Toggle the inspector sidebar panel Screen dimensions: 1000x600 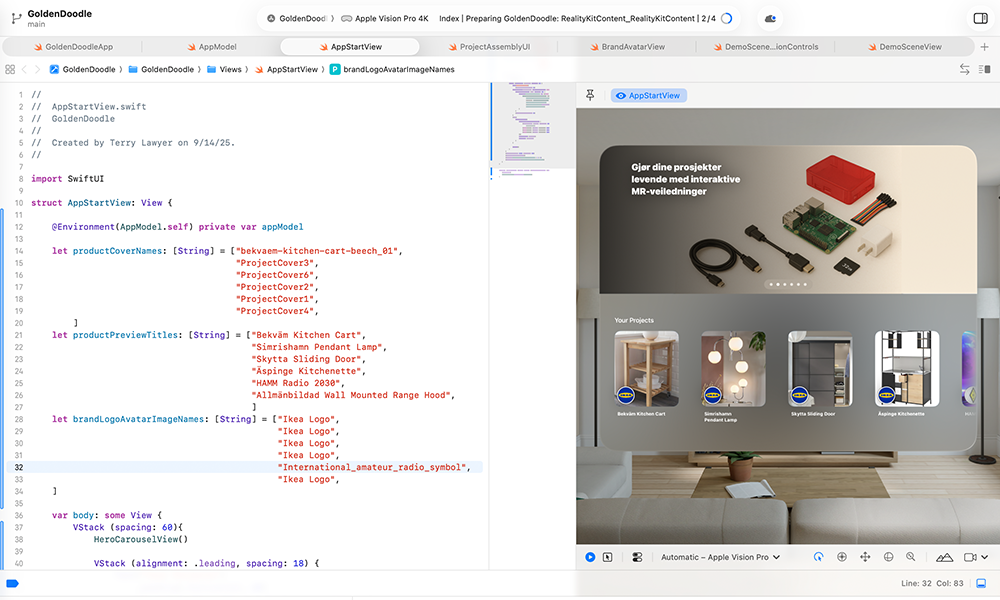[980, 18]
